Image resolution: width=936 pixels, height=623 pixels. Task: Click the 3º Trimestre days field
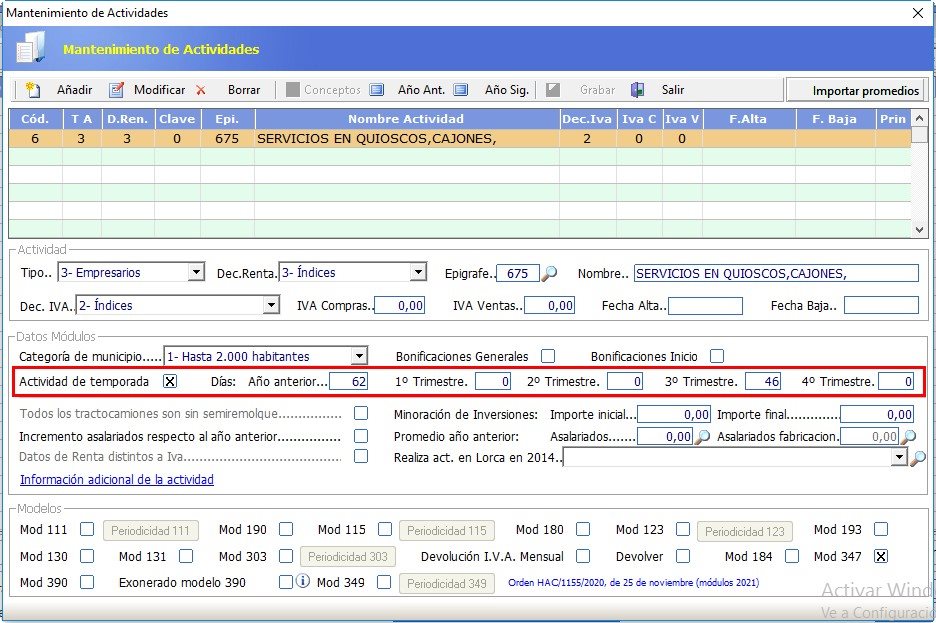pyautogui.click(x=764, y=381)
